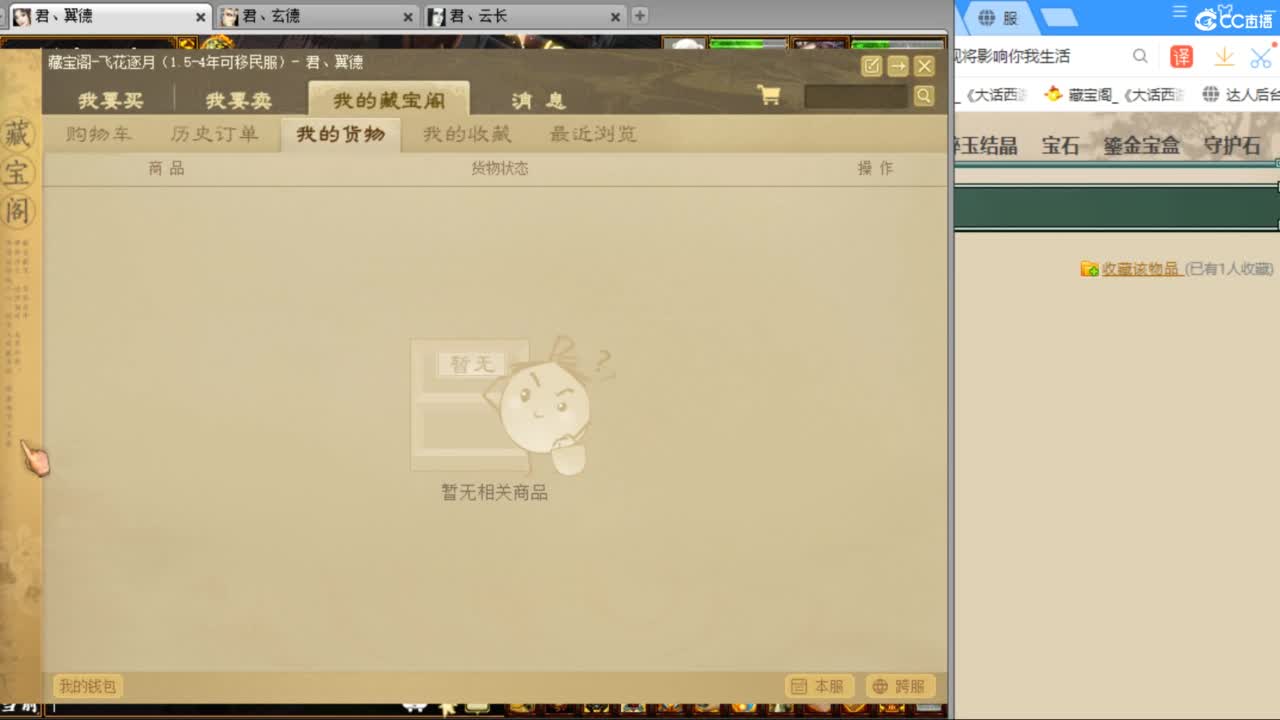Click the globe icon on the browser 服 tab
The width and height of the screenshot is (1280, 720).
click(x=987, y=18)
